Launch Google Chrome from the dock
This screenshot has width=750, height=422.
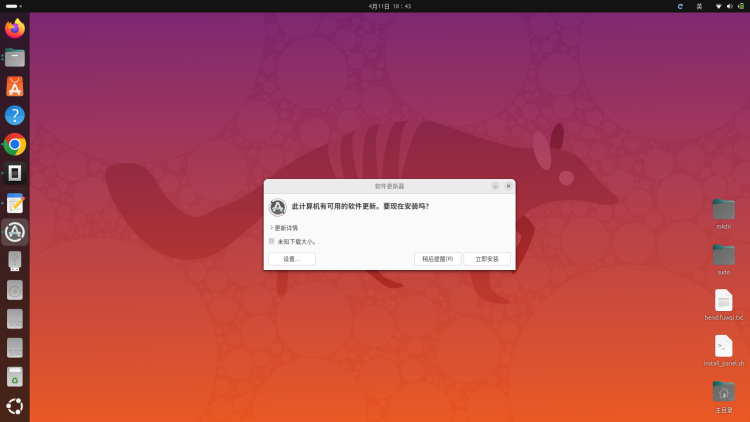(15, 145)
